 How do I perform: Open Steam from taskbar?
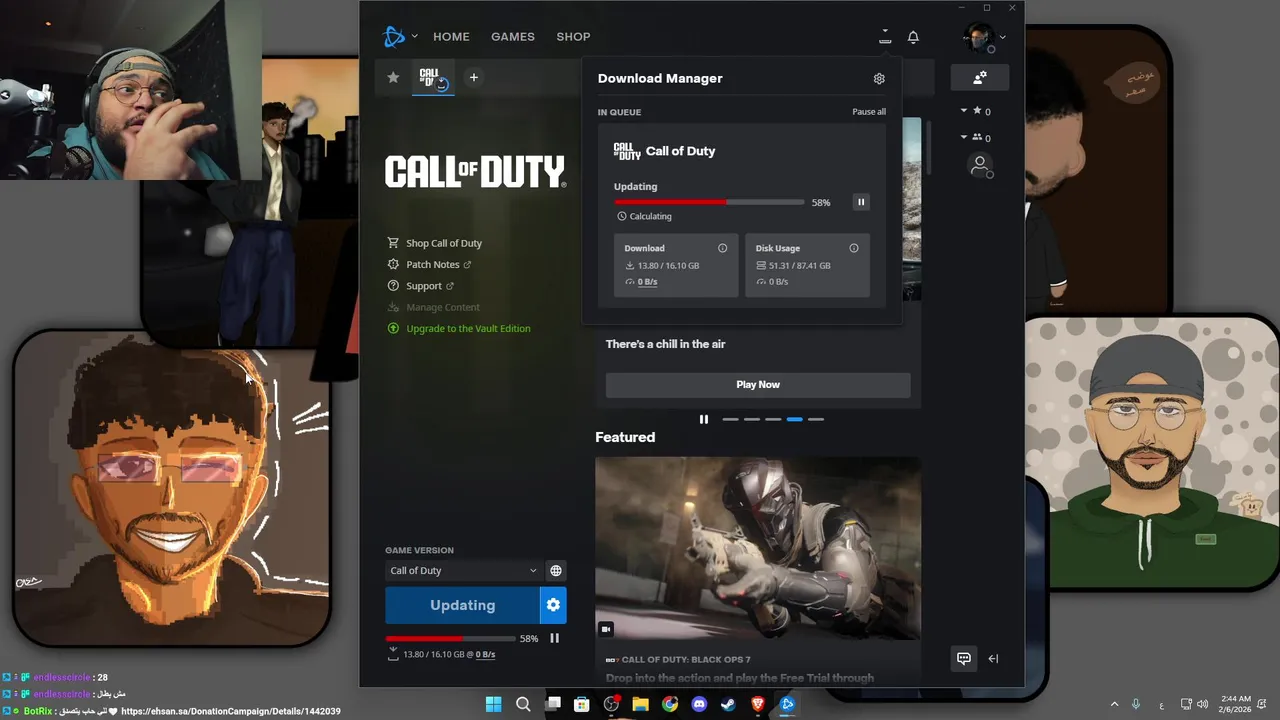pos(729,704)
